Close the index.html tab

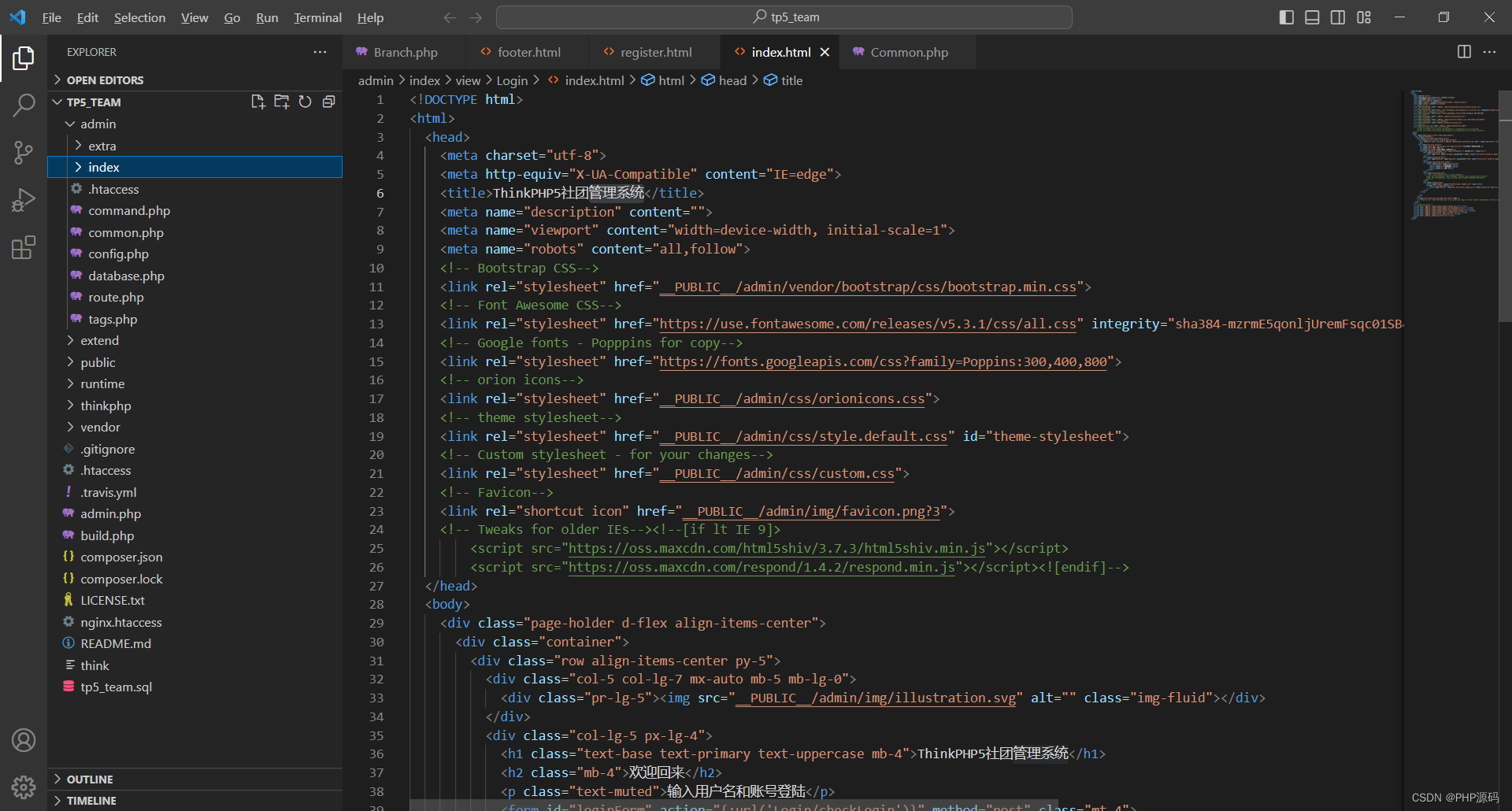(825, 52)
